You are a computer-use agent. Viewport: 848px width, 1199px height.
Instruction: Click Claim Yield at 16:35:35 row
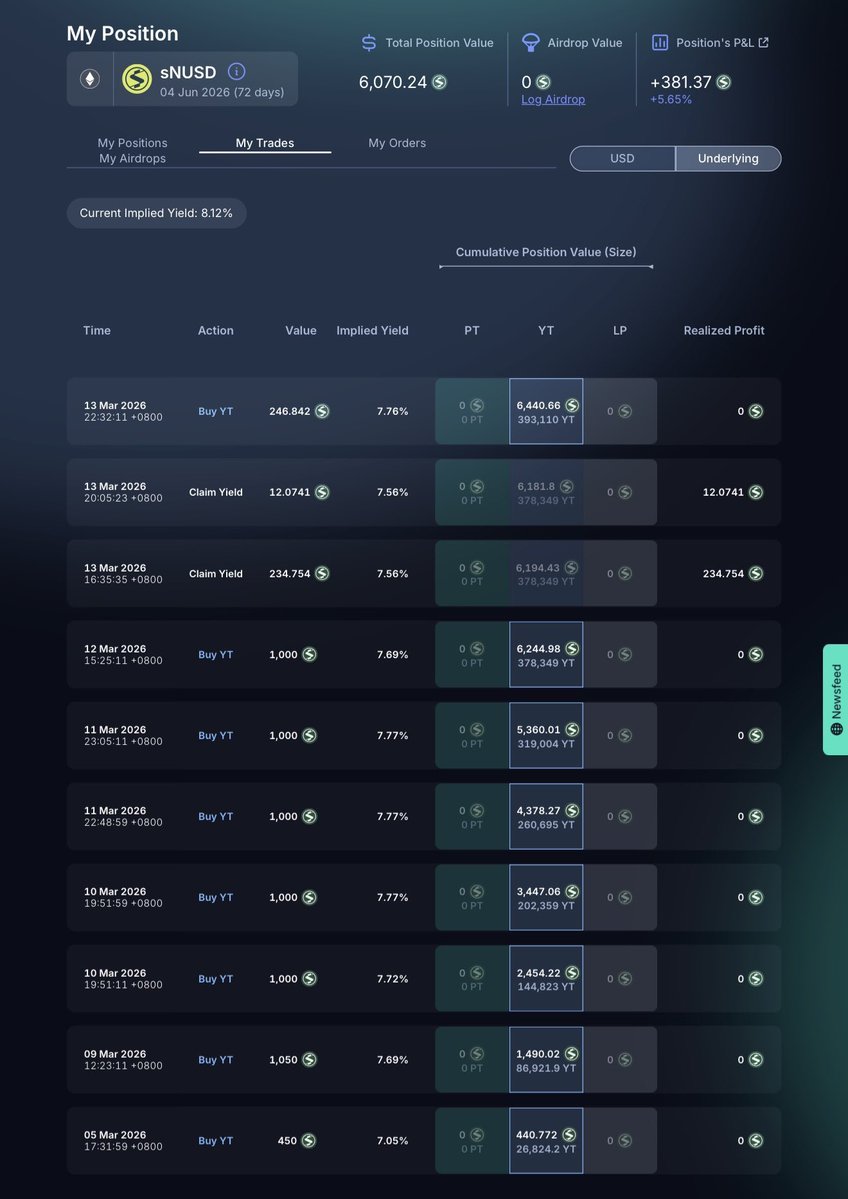(216, 574)
